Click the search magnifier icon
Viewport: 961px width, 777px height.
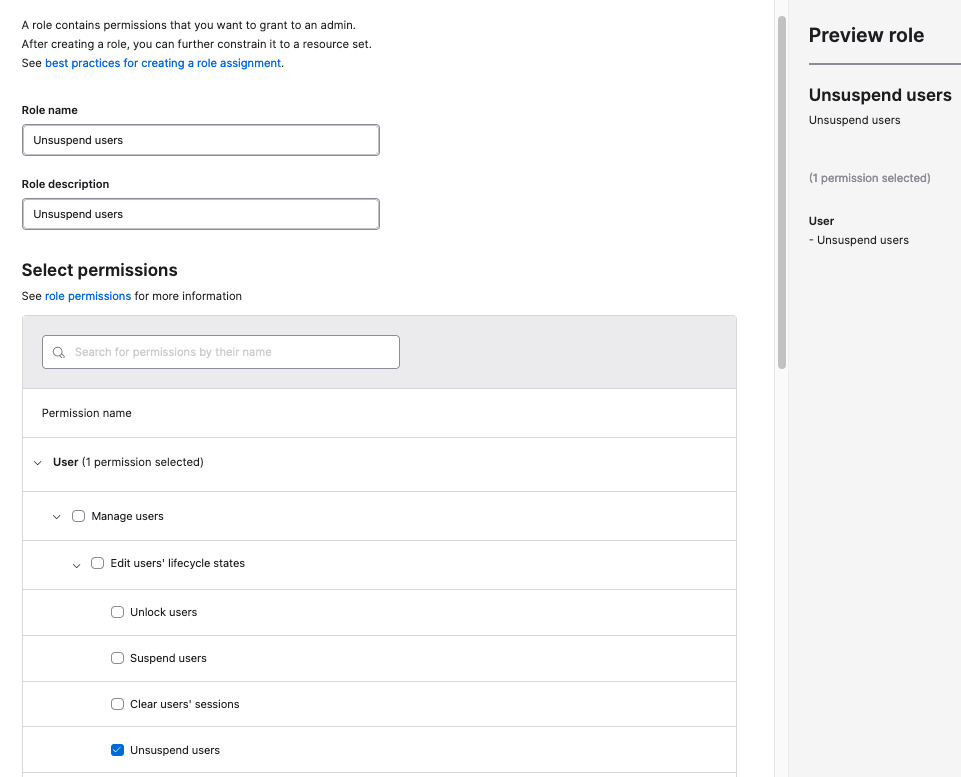click(x=61, y=352)
